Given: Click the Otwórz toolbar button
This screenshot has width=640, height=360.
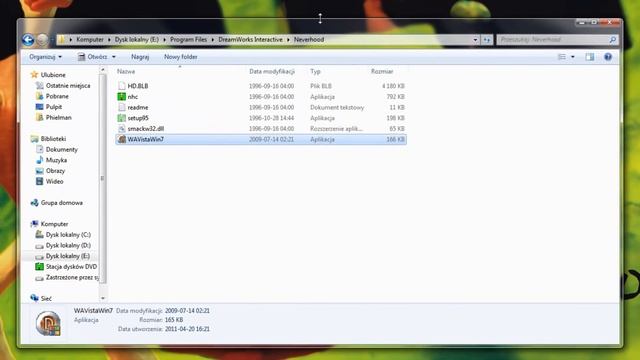Looking at the screenshot, I should (92, 57).
